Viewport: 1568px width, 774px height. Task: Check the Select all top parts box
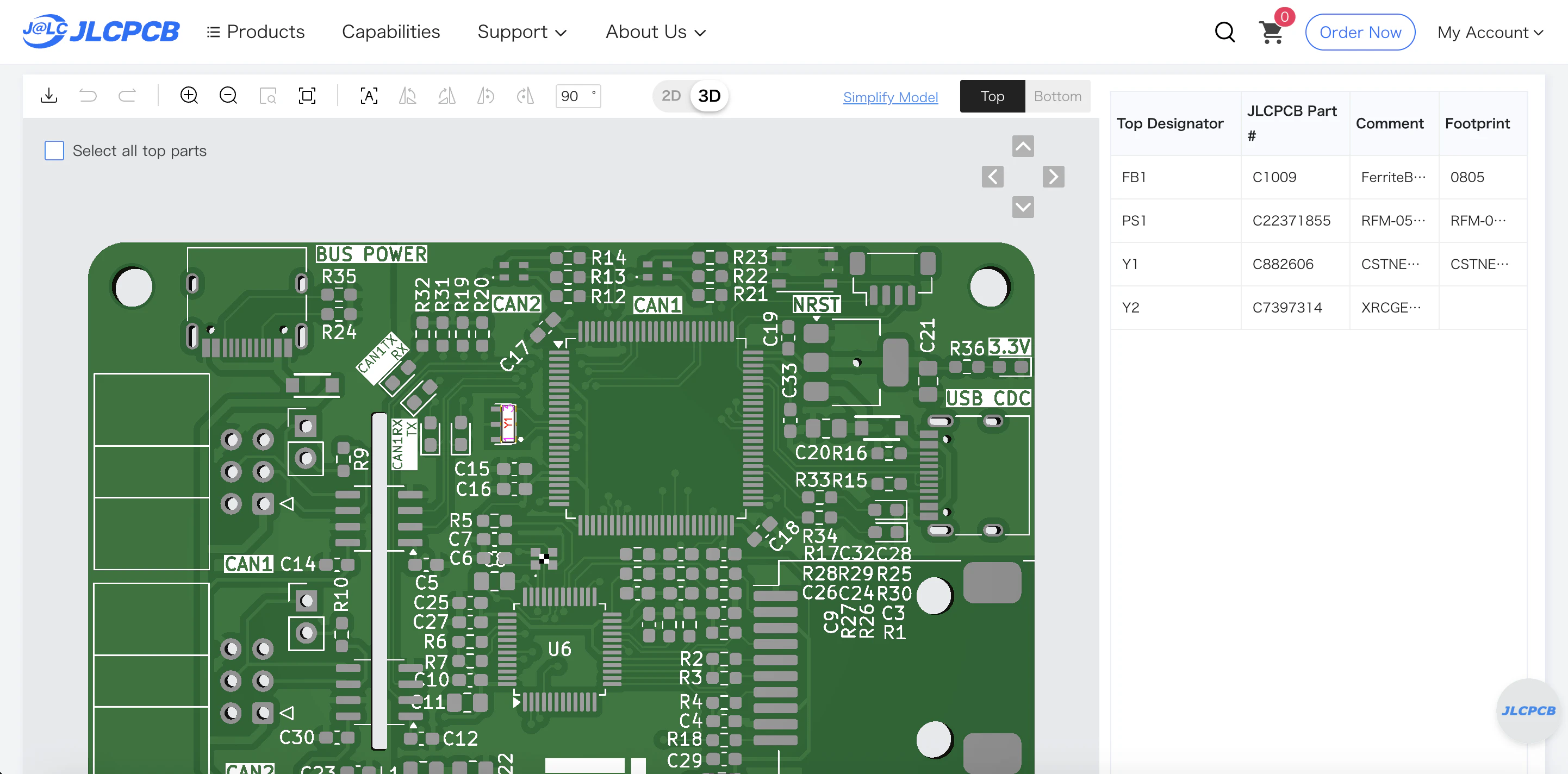click(54, 151)
